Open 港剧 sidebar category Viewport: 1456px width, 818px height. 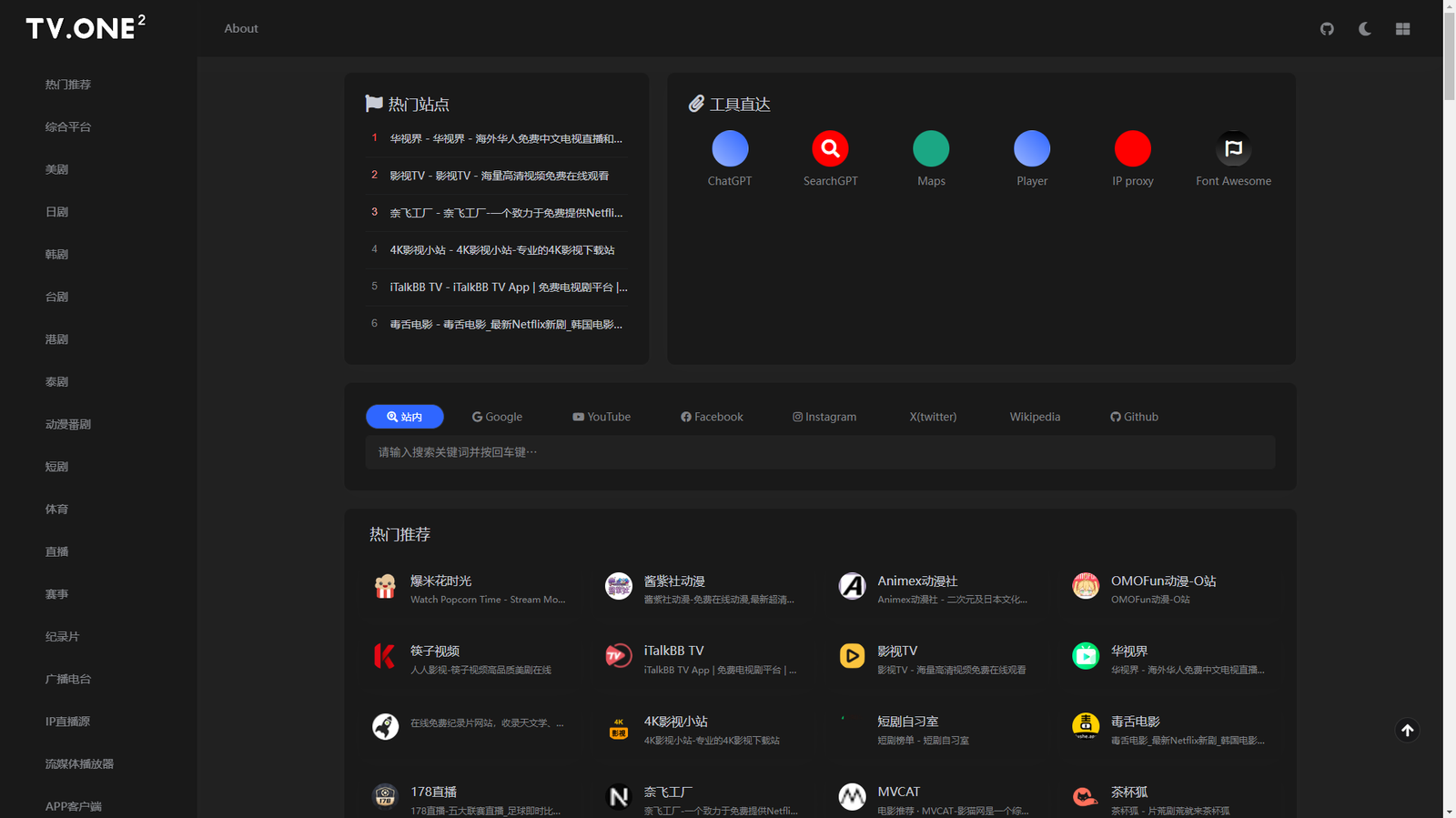(56, 339)
